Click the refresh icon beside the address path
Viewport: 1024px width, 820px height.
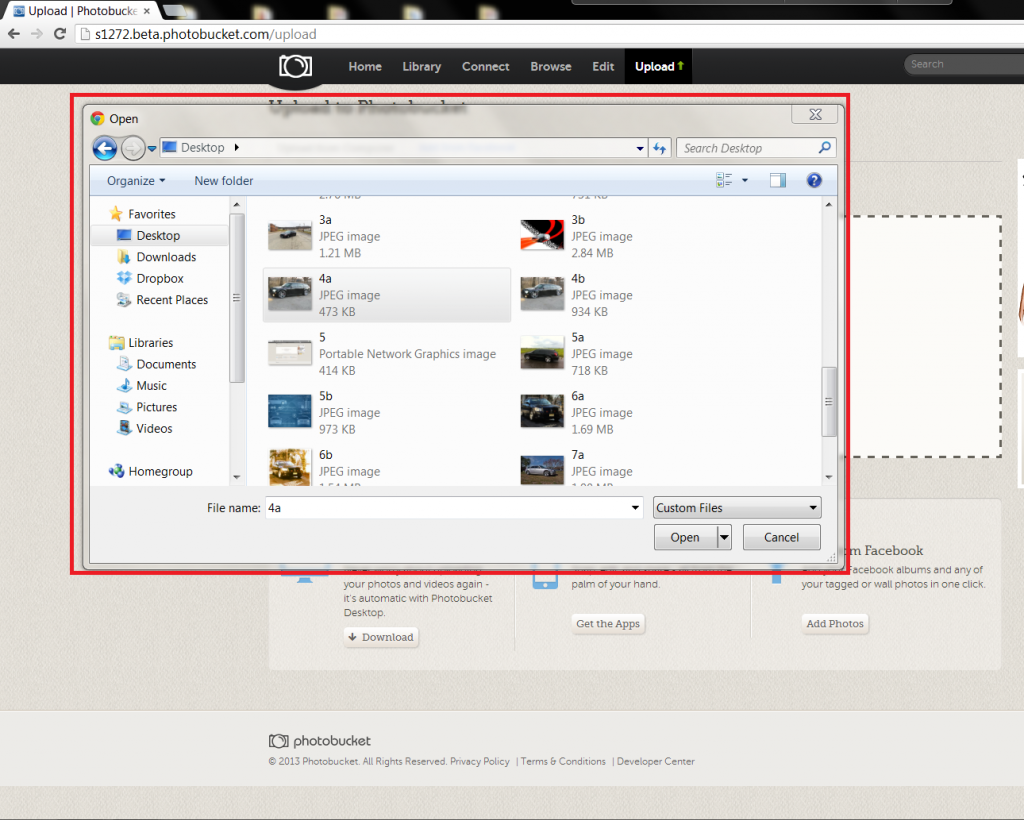pyautogui.click(x=660, y=148)
